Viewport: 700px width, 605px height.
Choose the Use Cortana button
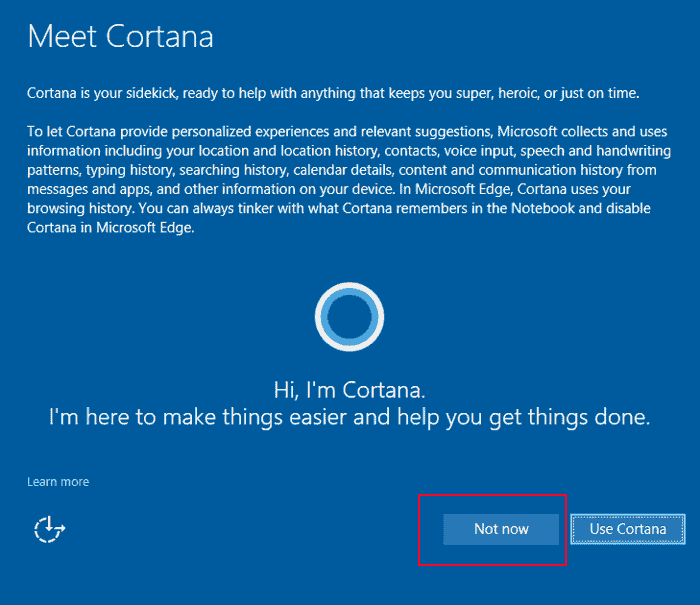[628, 529]
